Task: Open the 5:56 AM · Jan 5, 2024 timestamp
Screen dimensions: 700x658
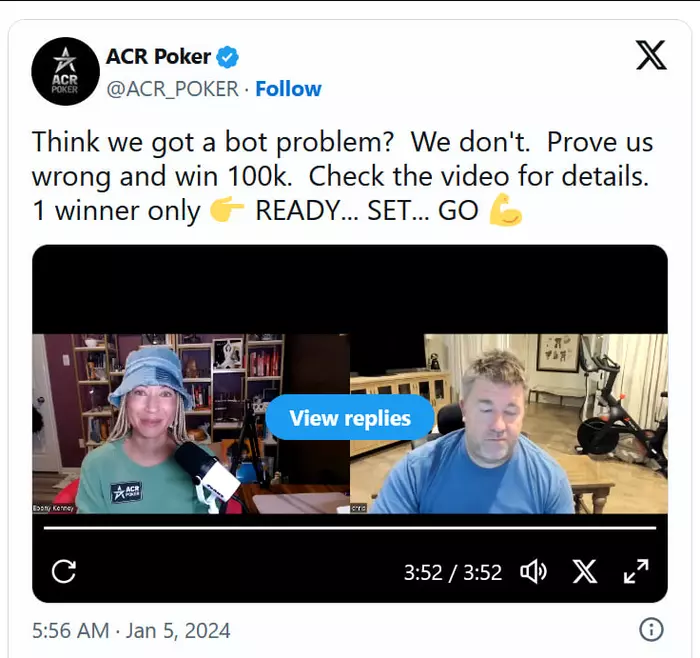Action: coord(131,631)
